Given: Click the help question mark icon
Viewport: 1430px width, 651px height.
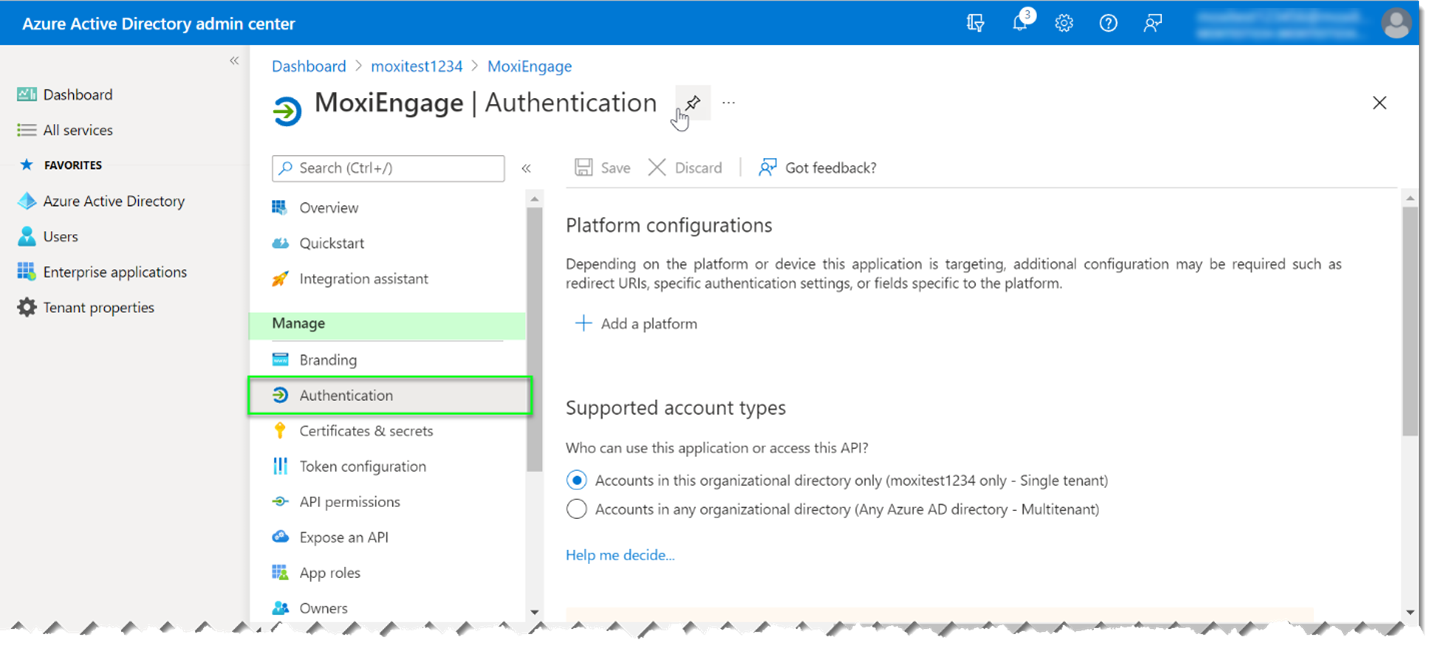Looking at the screenshot, I should coord(1108,23).
